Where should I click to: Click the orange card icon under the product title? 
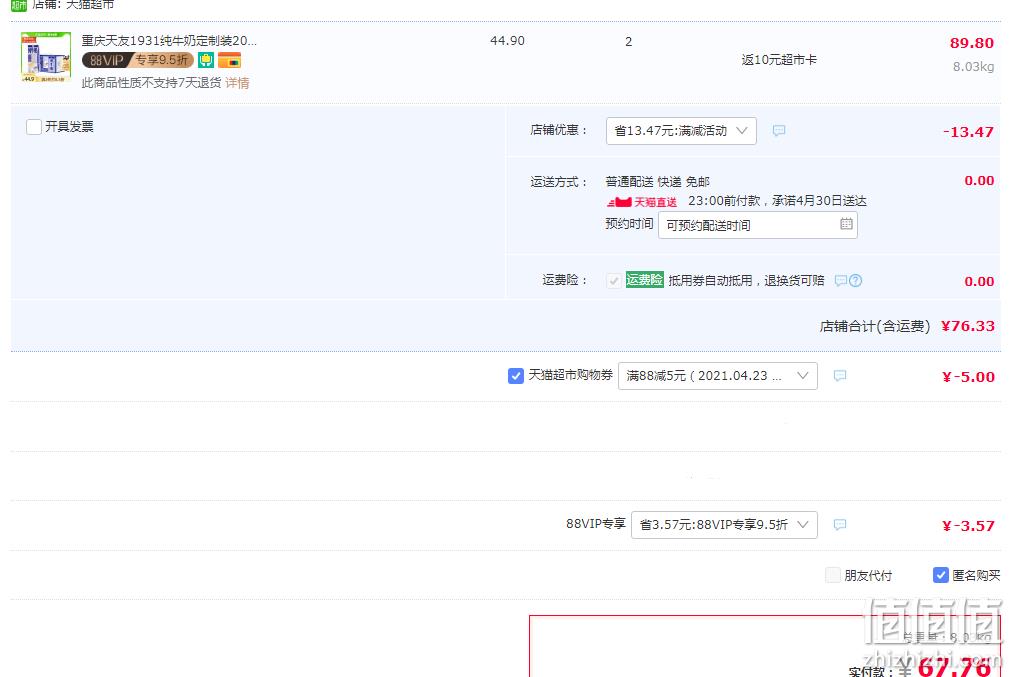tap(229, 60)
